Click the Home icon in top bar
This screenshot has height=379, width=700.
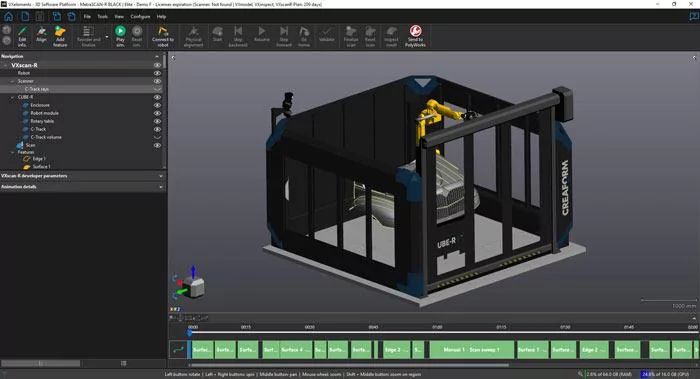pyautogui.click(x=8, y=17)
